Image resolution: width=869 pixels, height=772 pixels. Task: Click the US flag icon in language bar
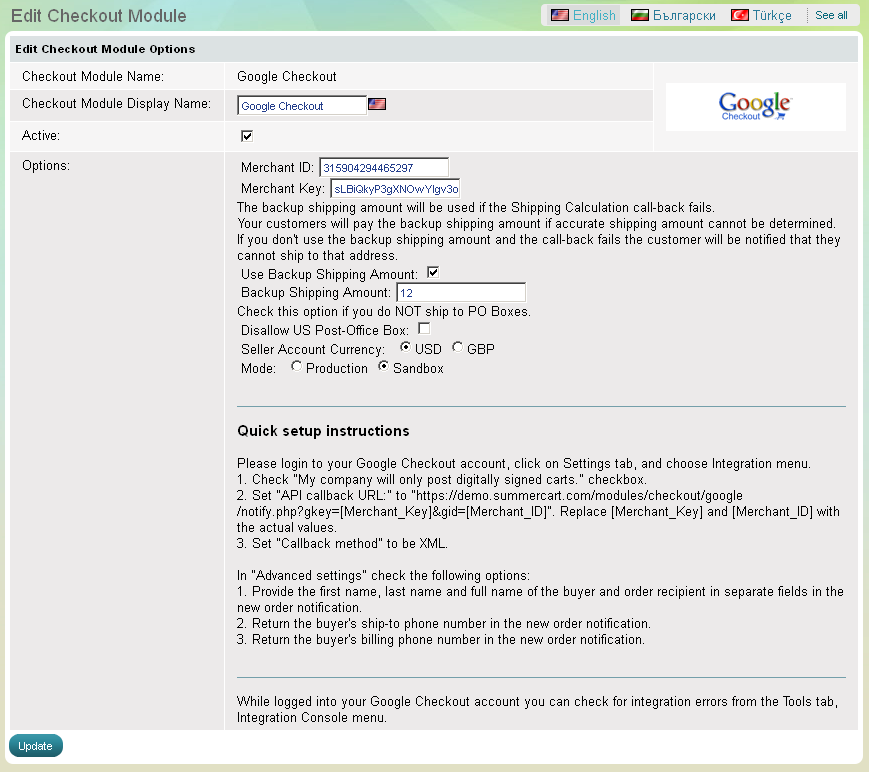click(560, 15)
